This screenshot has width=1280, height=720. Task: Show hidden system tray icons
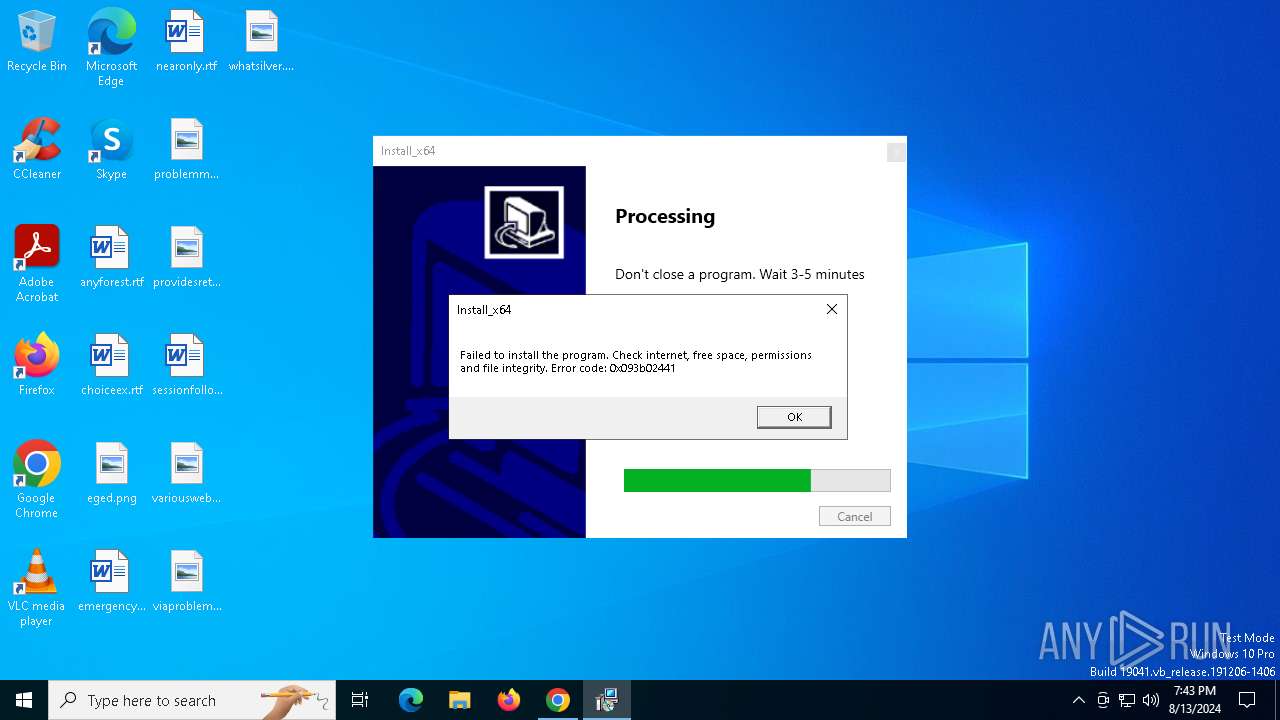pos(1078,700)
